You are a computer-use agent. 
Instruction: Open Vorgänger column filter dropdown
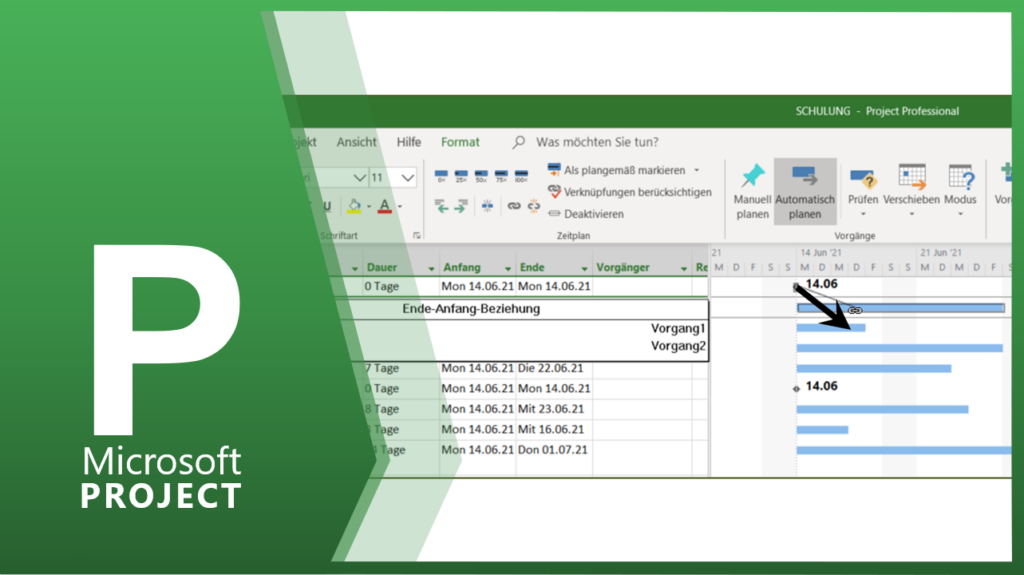point(684,269)
